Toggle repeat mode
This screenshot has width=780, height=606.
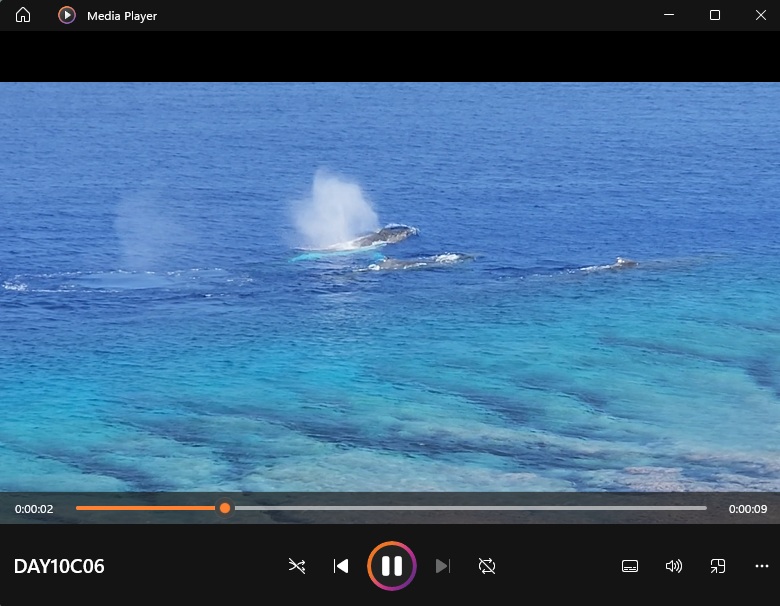(x=487, y=566)
